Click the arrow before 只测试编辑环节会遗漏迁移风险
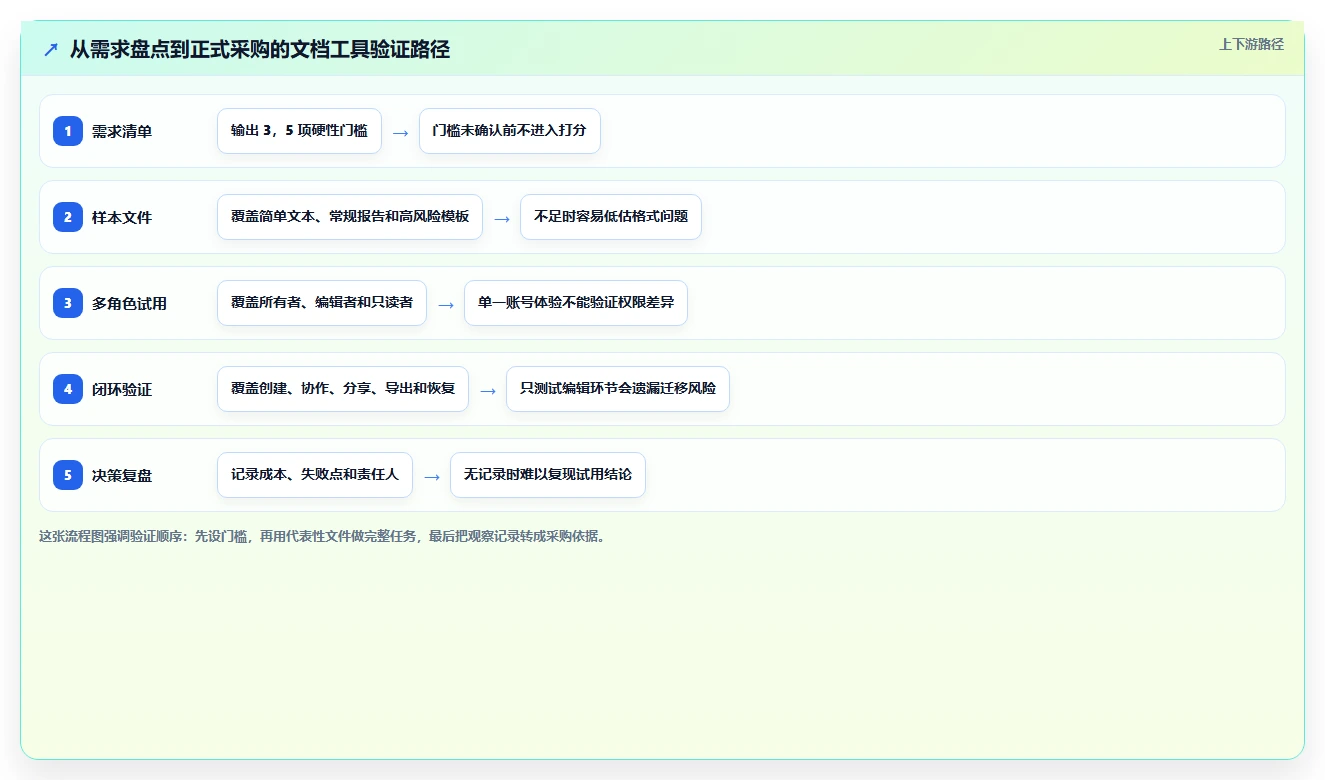Image resolution: width=1325 pixels, height=780 pixels. (x=487, y=390)
